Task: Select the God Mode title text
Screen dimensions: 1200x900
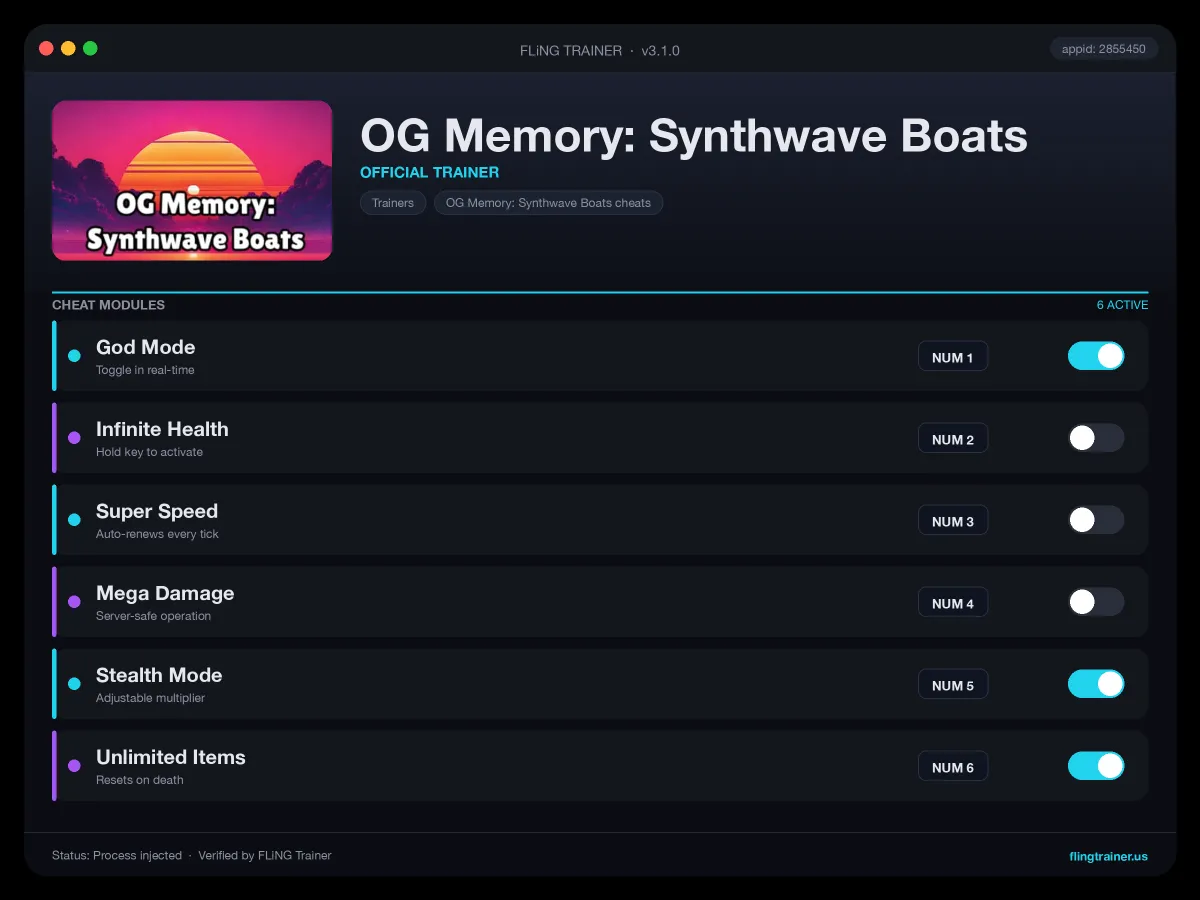Action: point(146,347)
